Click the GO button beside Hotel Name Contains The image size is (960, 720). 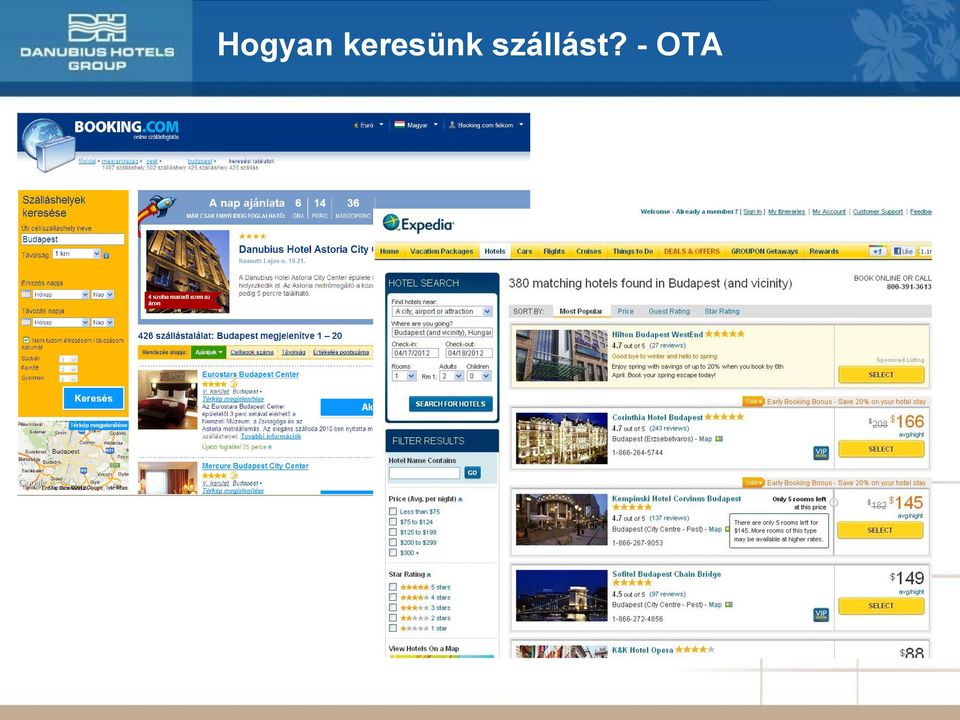pyautogui.click(x=472, y=473)
